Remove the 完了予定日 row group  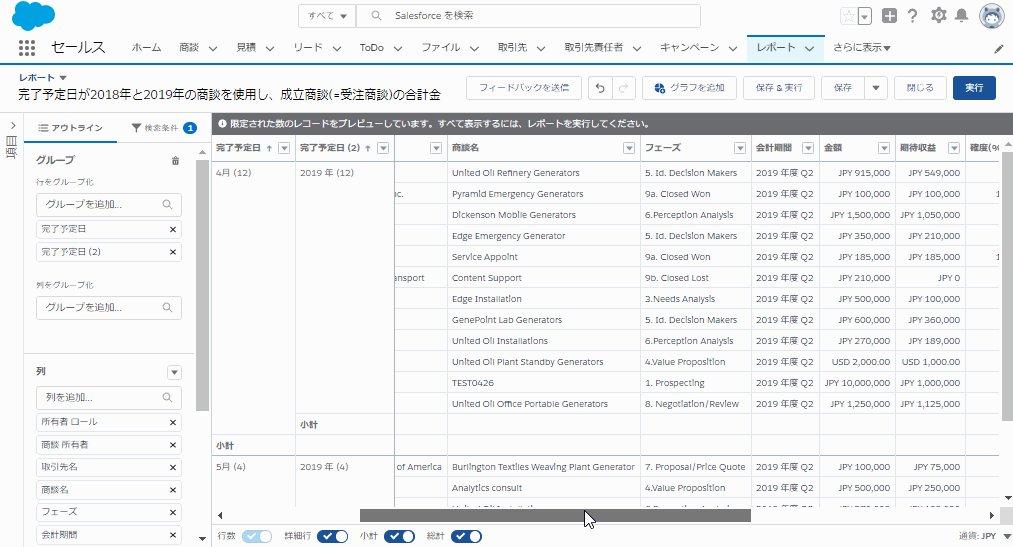tap(172, 229)
